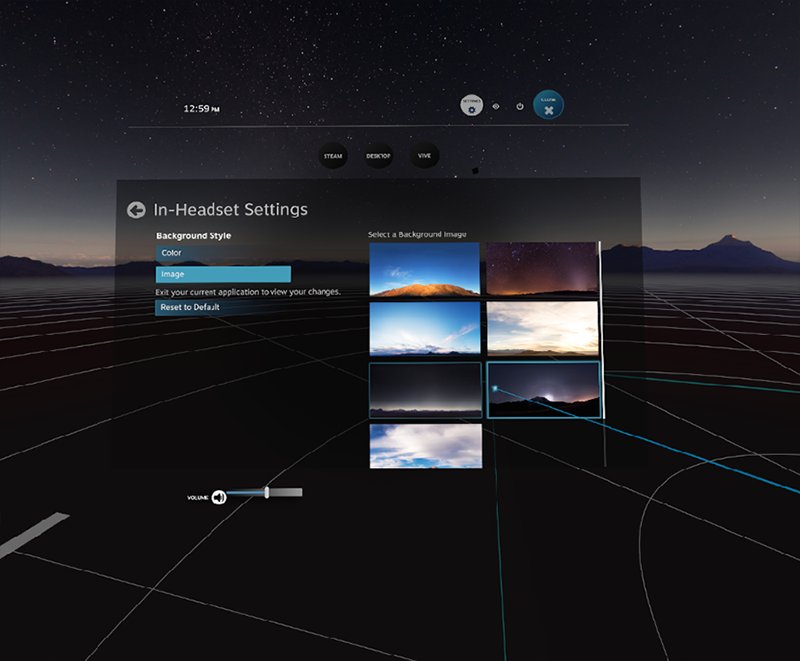Choose the bright blue sky sunrays background
The height and width of the screenshot is (661, 800).
click(x=424, y=328)
